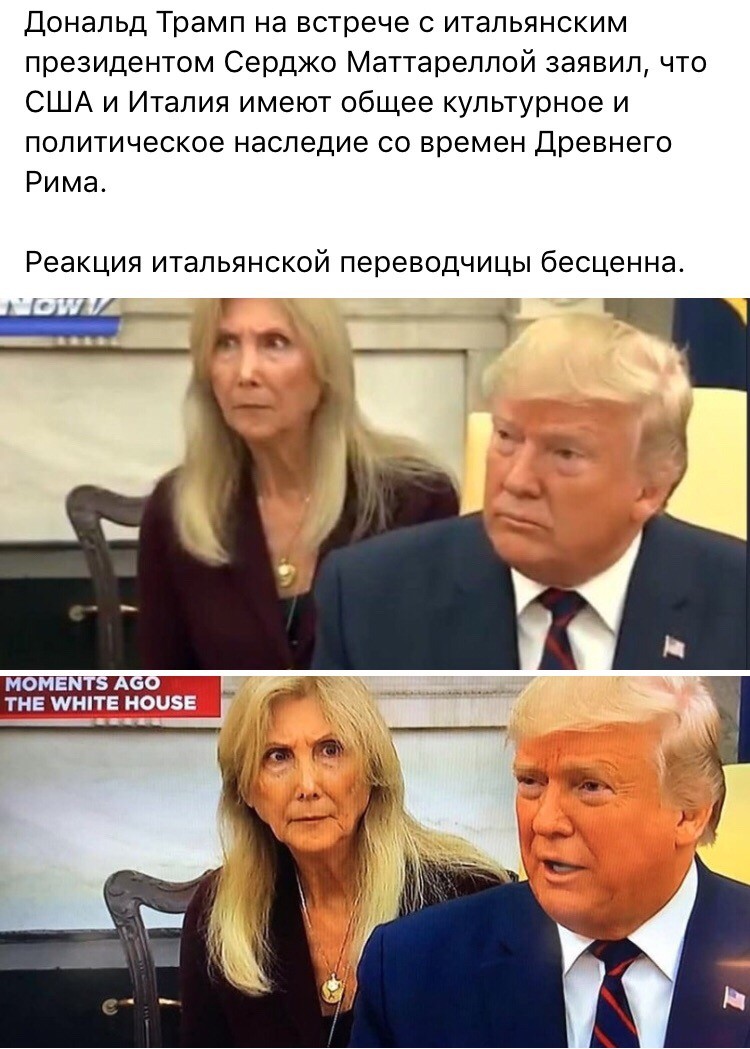Click the flag lapel pin in bottom photo
The height and width of the screenshot is (1049, 750).
point(735,999)
